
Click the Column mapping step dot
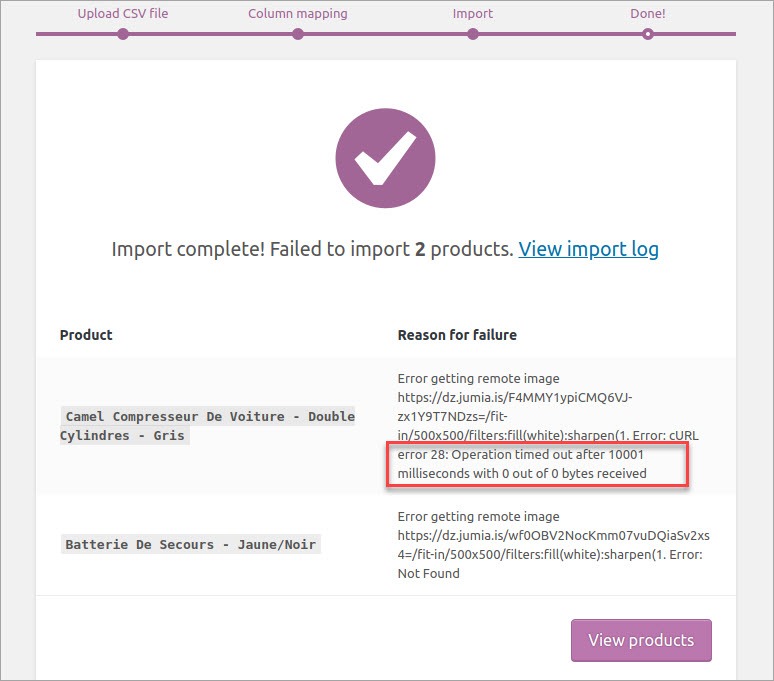[298, 34]
